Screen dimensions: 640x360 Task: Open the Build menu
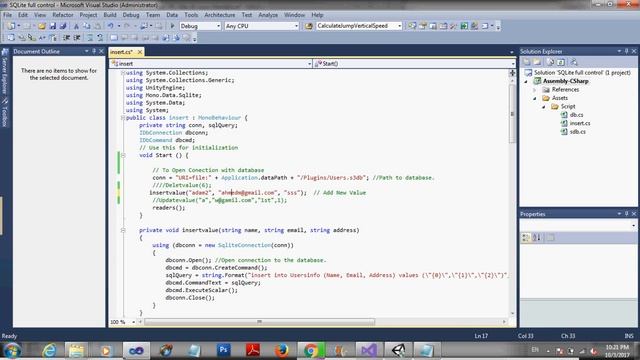(110, 15)
